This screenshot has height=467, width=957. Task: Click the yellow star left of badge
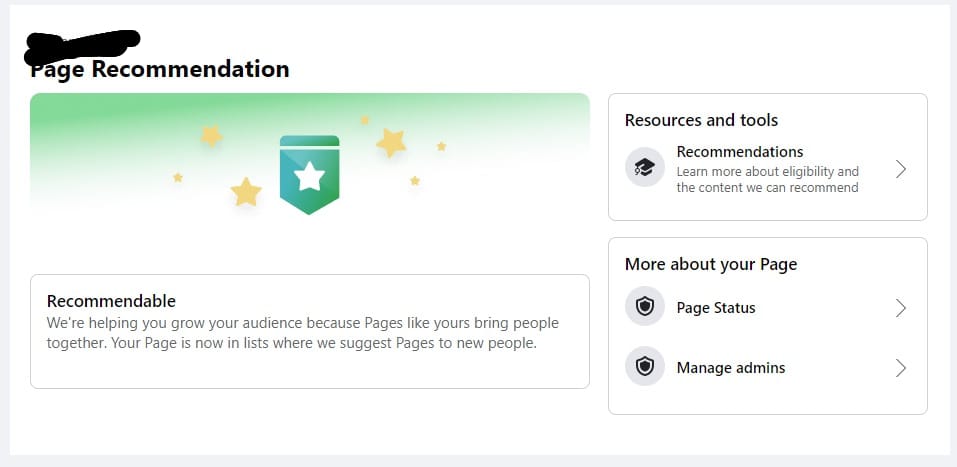[x=211, y=136]
